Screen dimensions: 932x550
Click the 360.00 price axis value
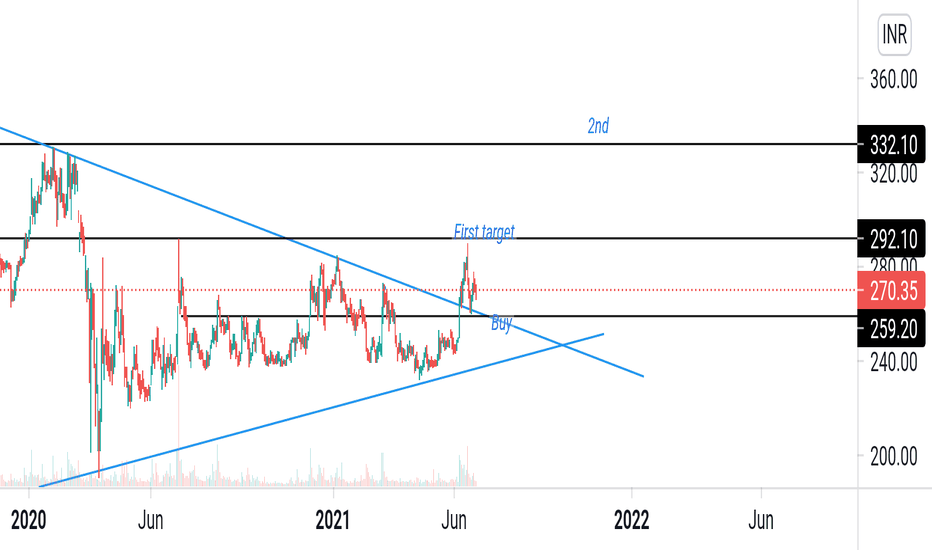(893, 79)
